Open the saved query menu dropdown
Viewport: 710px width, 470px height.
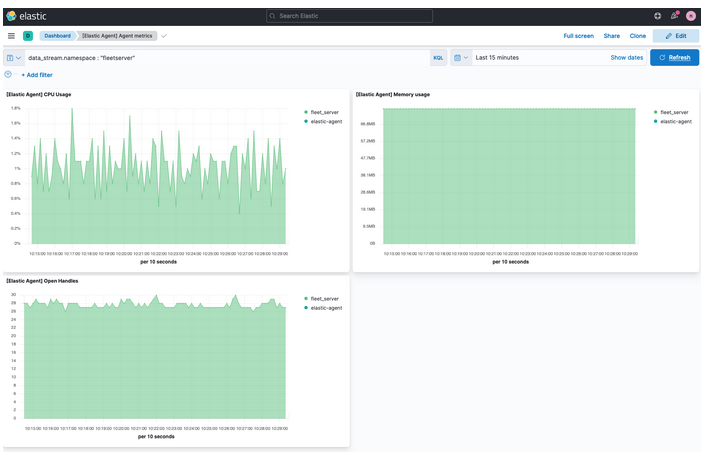(x=14, y=58)
